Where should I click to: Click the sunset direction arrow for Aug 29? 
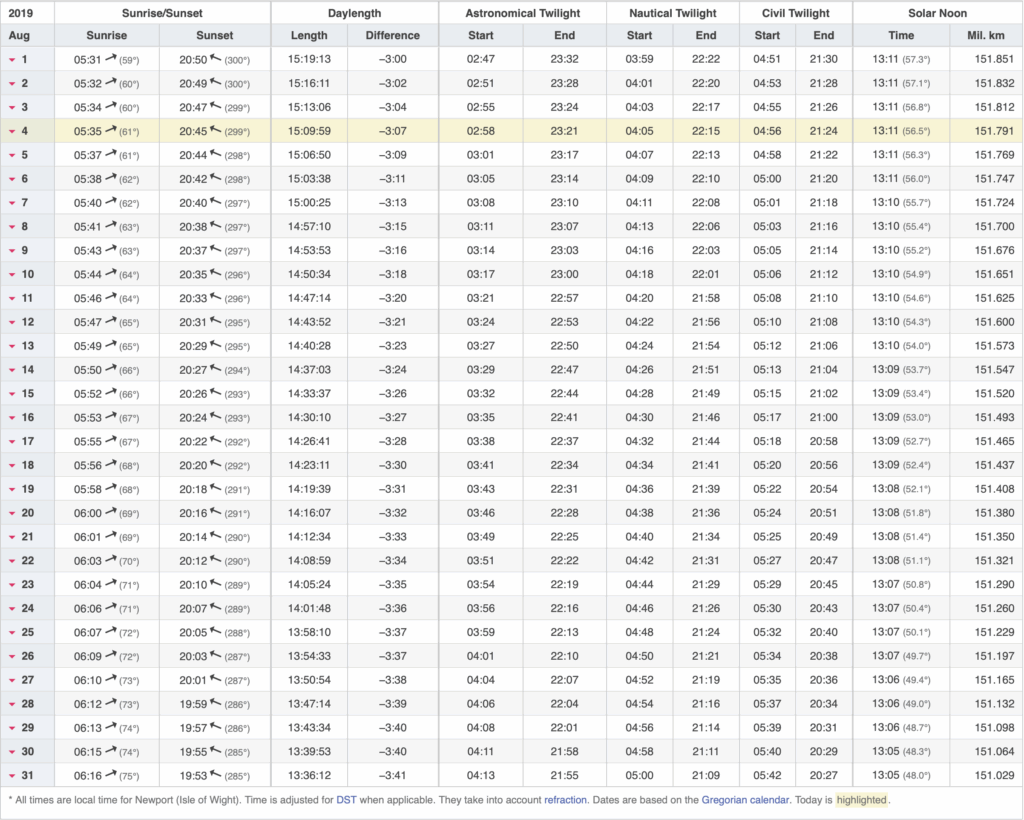(x=216, y=727)
